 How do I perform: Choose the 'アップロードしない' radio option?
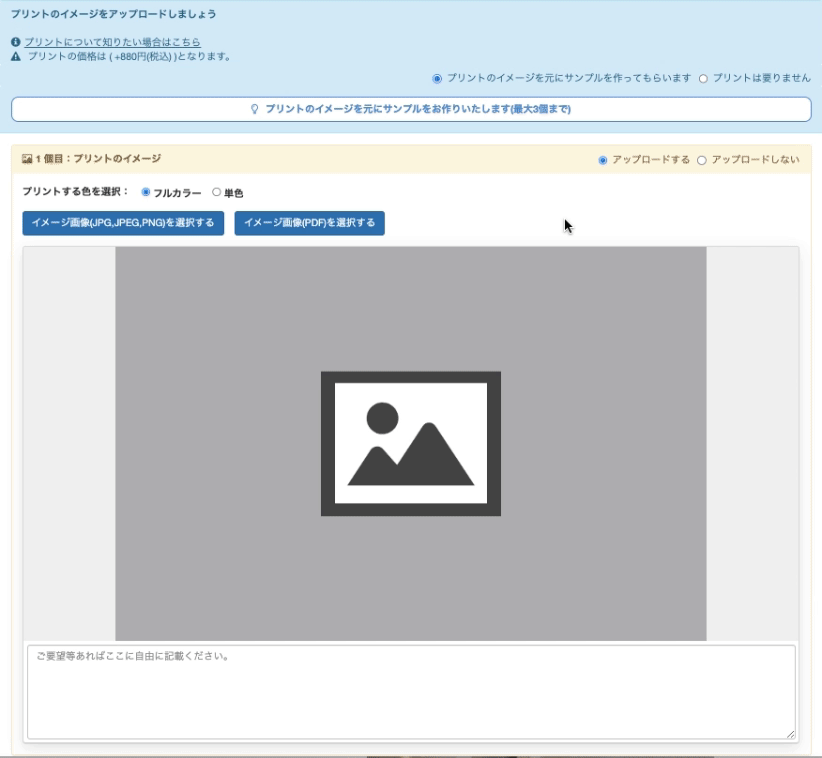(701, 160)
